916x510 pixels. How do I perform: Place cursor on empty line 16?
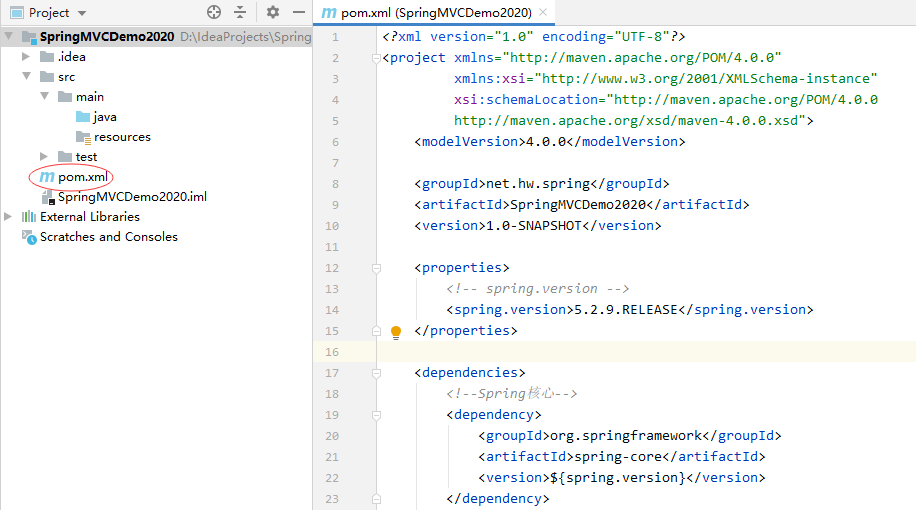click(646, 352)
